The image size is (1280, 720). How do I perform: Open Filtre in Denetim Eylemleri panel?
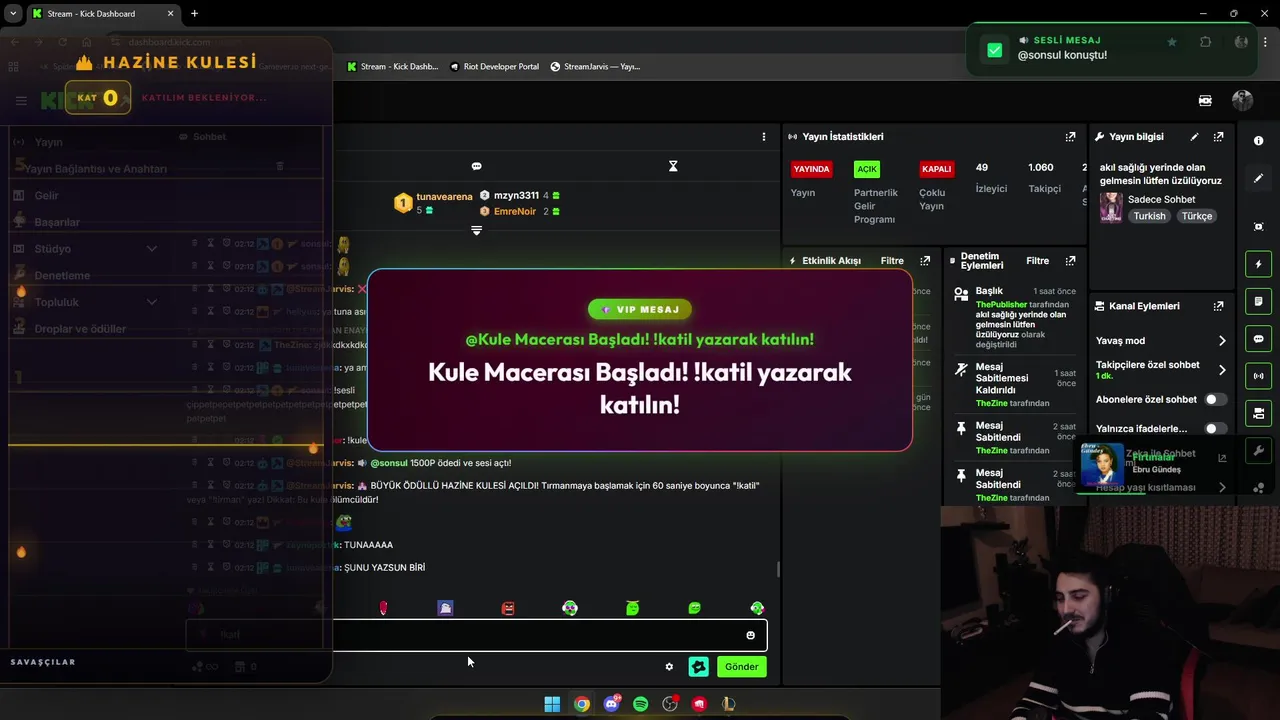[1037, 261]
